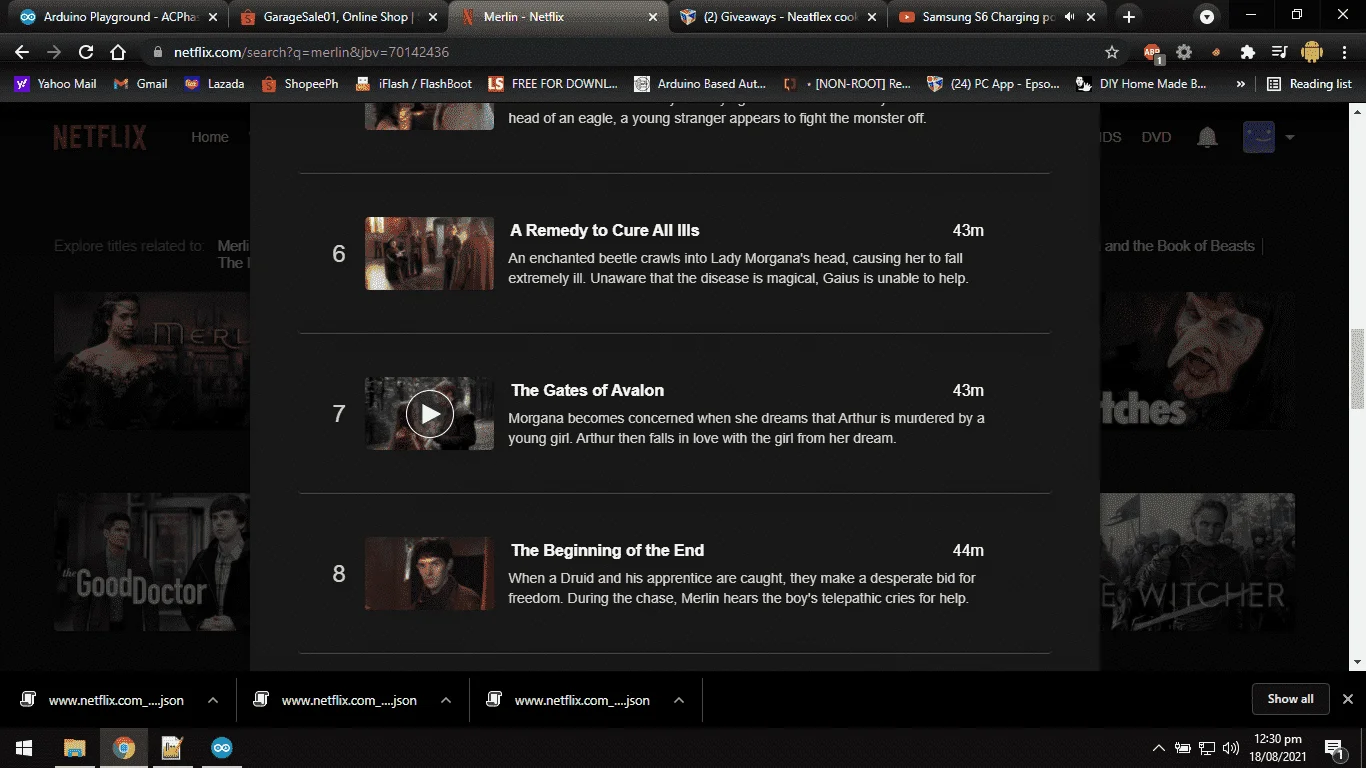Screen dimensions: 1366x768
Task: Open the Arduino Based Aut... bookmark
Action: tap(699, 84)
